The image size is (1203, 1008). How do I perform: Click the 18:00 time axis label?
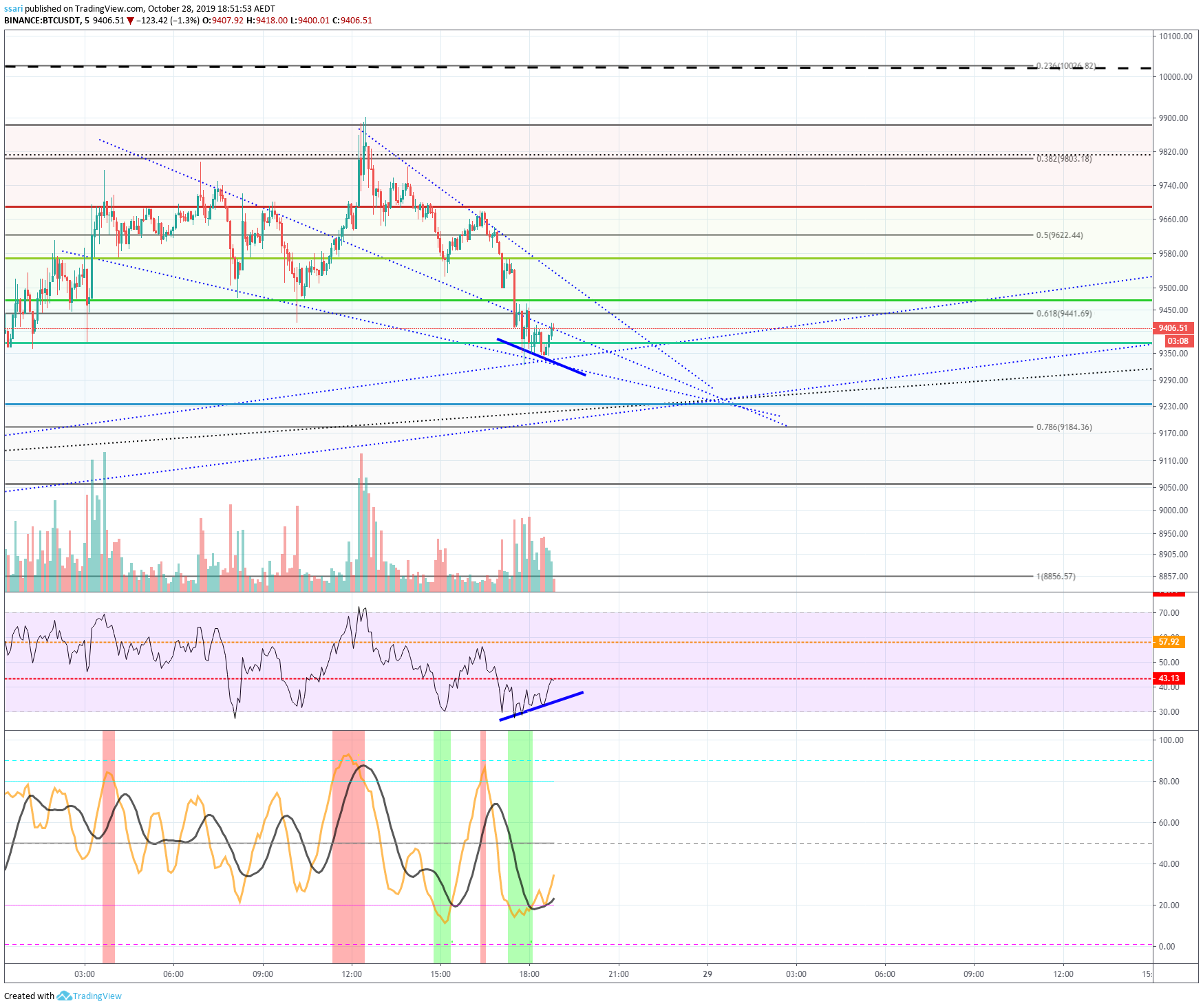click(529, 974)
